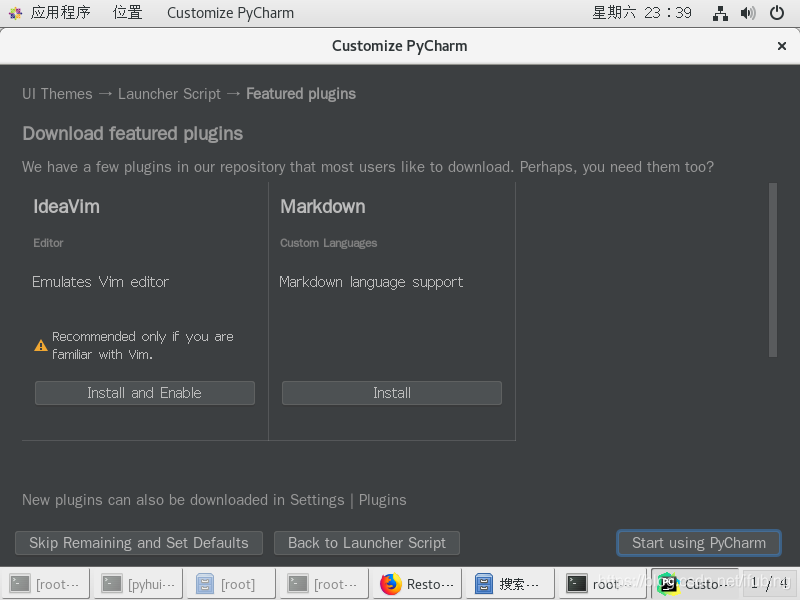This screenshot has height=600, width=800.
Task: Click Skip Remaining and Set Defaults
Action: [139, 543]
